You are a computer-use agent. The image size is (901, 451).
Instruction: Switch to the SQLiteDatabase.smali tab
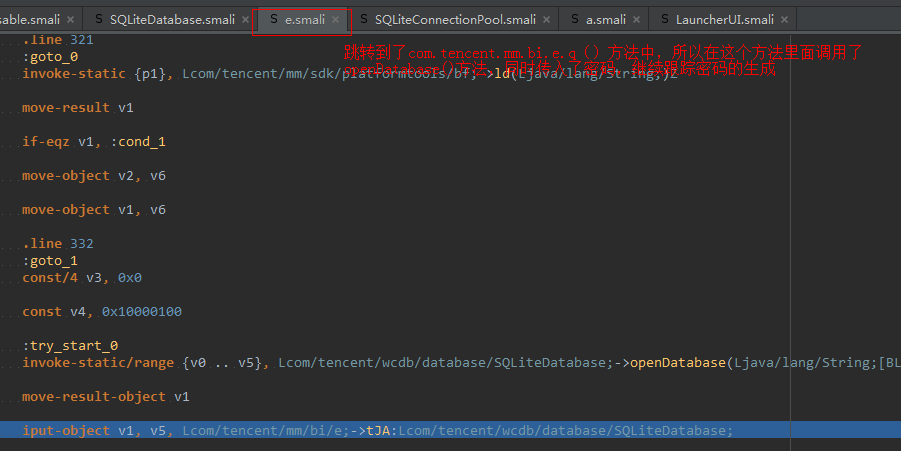pos(172,20)
